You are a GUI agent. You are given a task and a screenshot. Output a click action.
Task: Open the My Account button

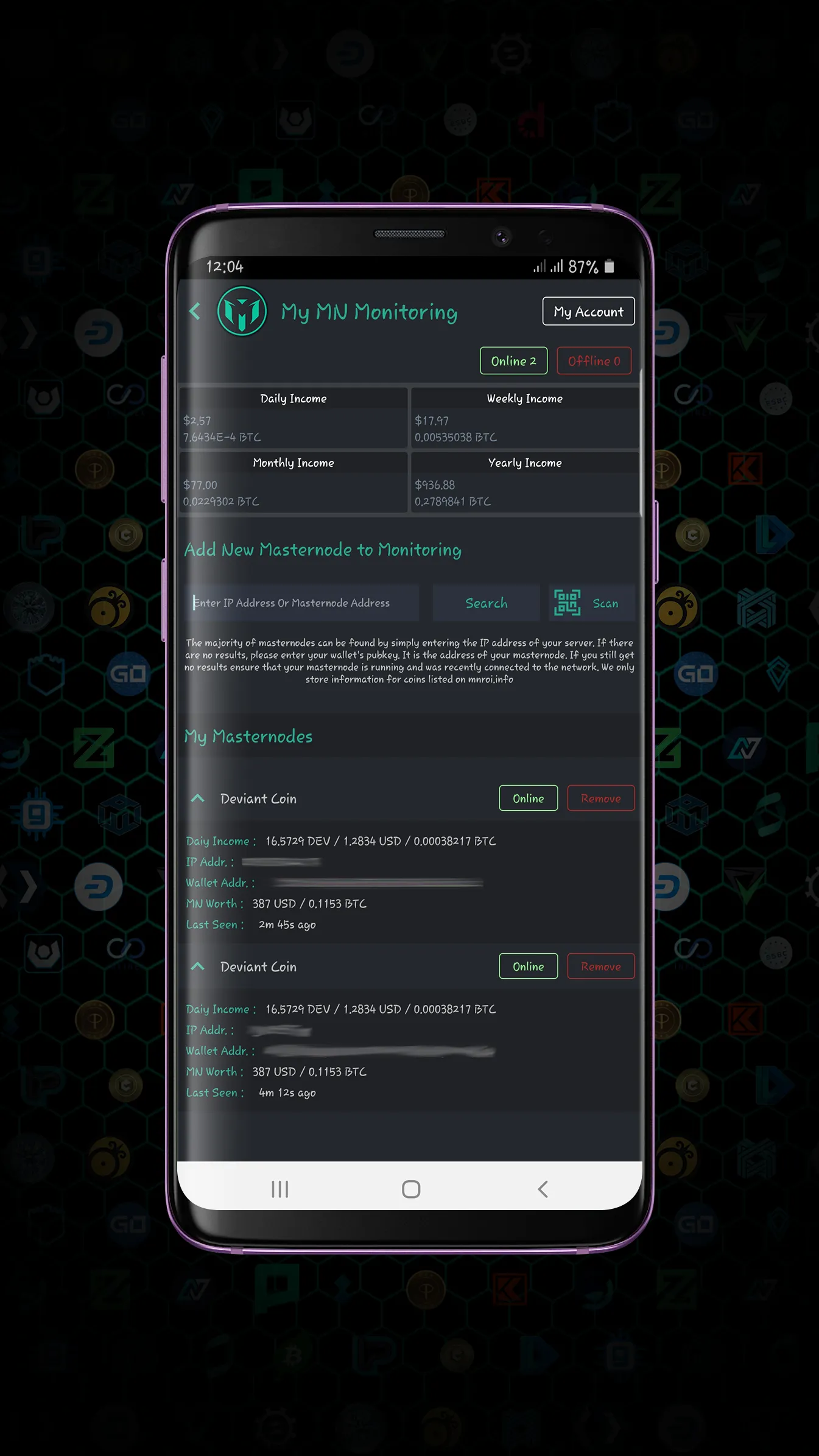click(x=588, y=312)
